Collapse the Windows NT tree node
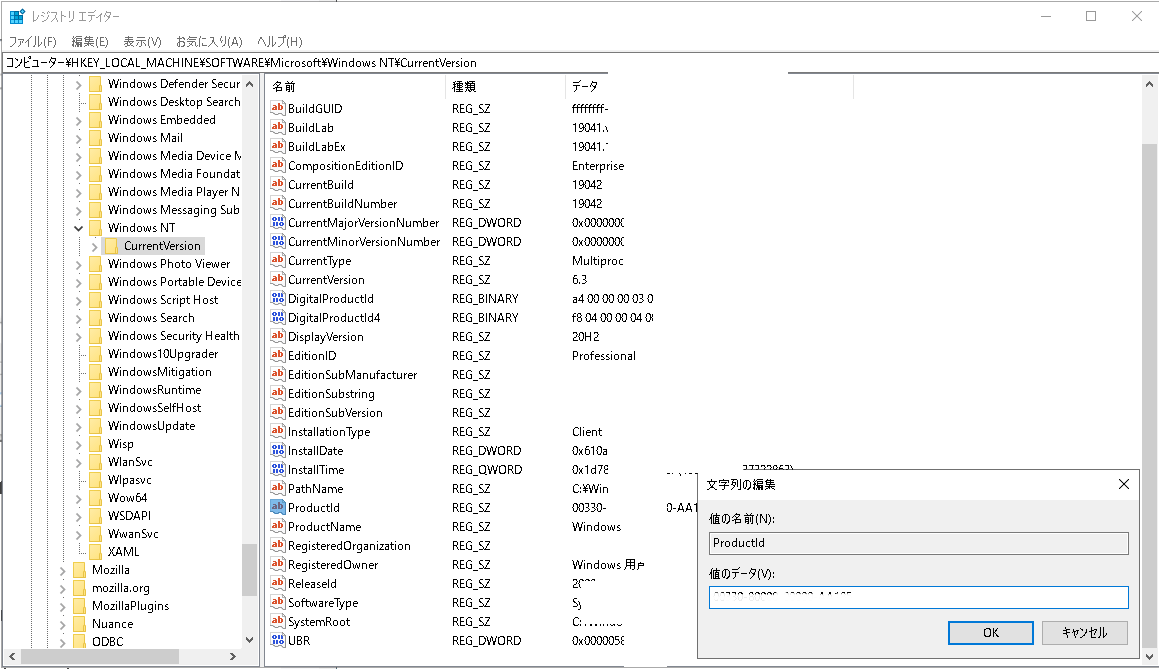 [x=78, y=228]
